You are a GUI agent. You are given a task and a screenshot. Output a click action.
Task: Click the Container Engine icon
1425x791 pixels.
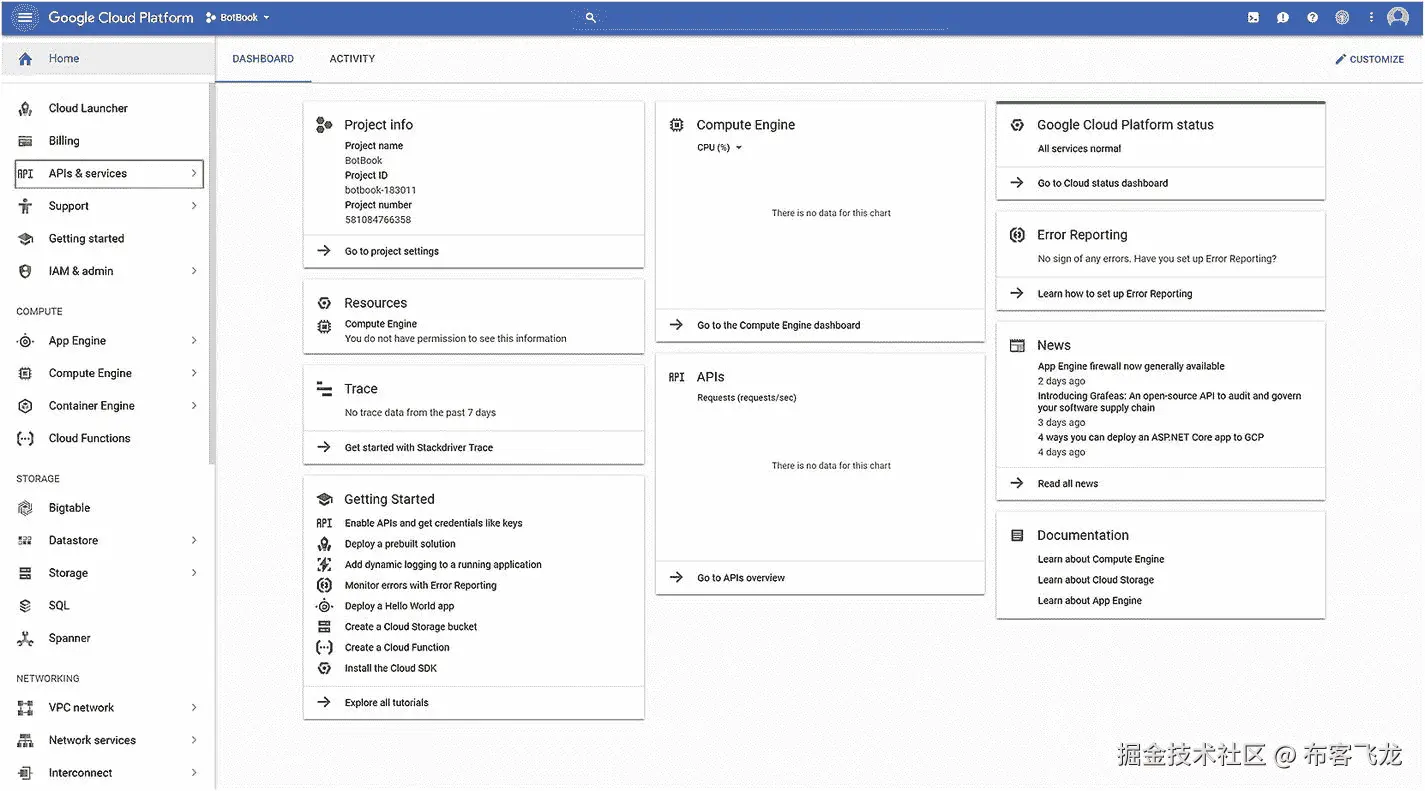(x=26, y=406)
